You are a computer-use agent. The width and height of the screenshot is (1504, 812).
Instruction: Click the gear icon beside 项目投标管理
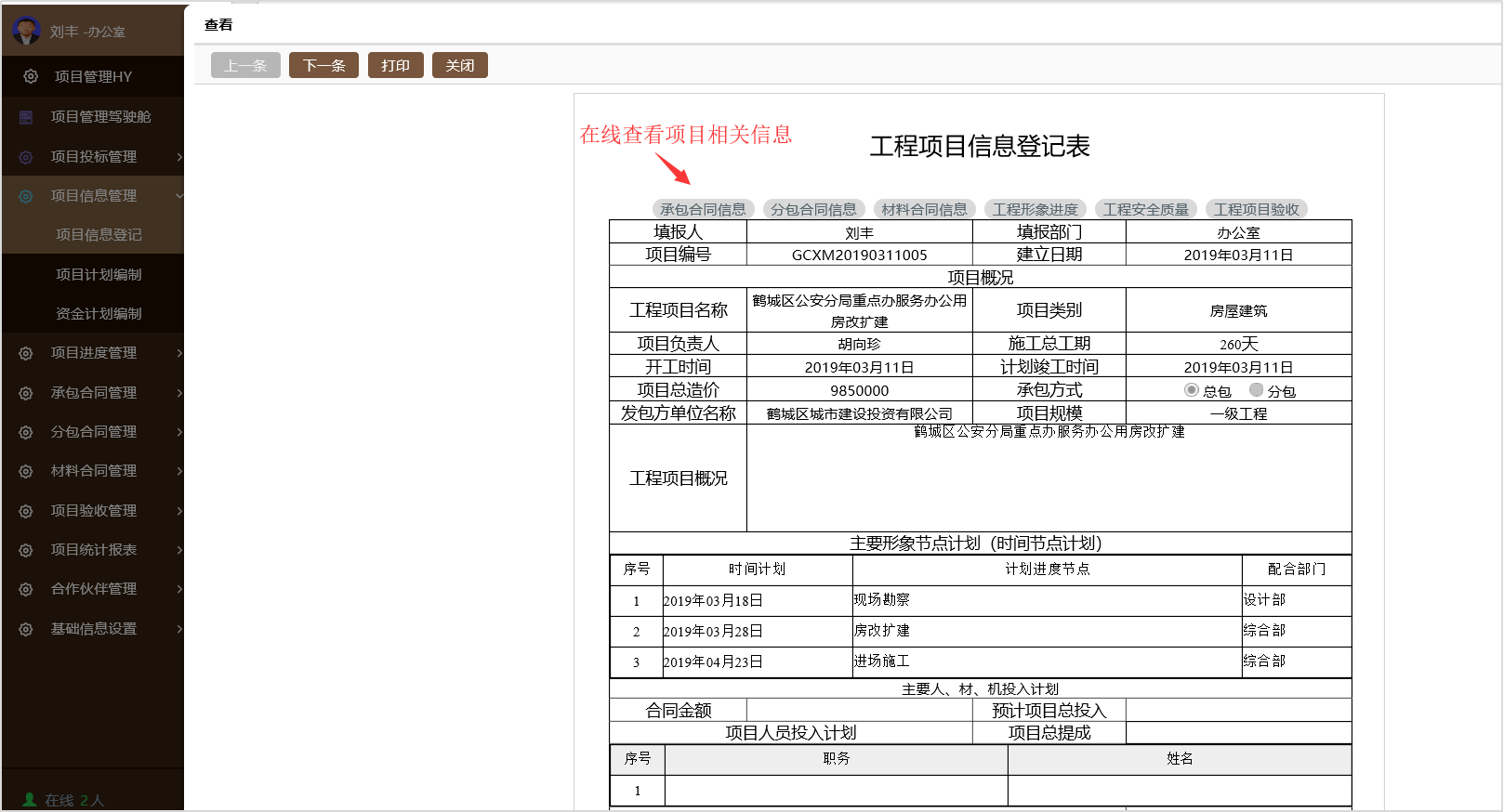(x=26, y=157)
